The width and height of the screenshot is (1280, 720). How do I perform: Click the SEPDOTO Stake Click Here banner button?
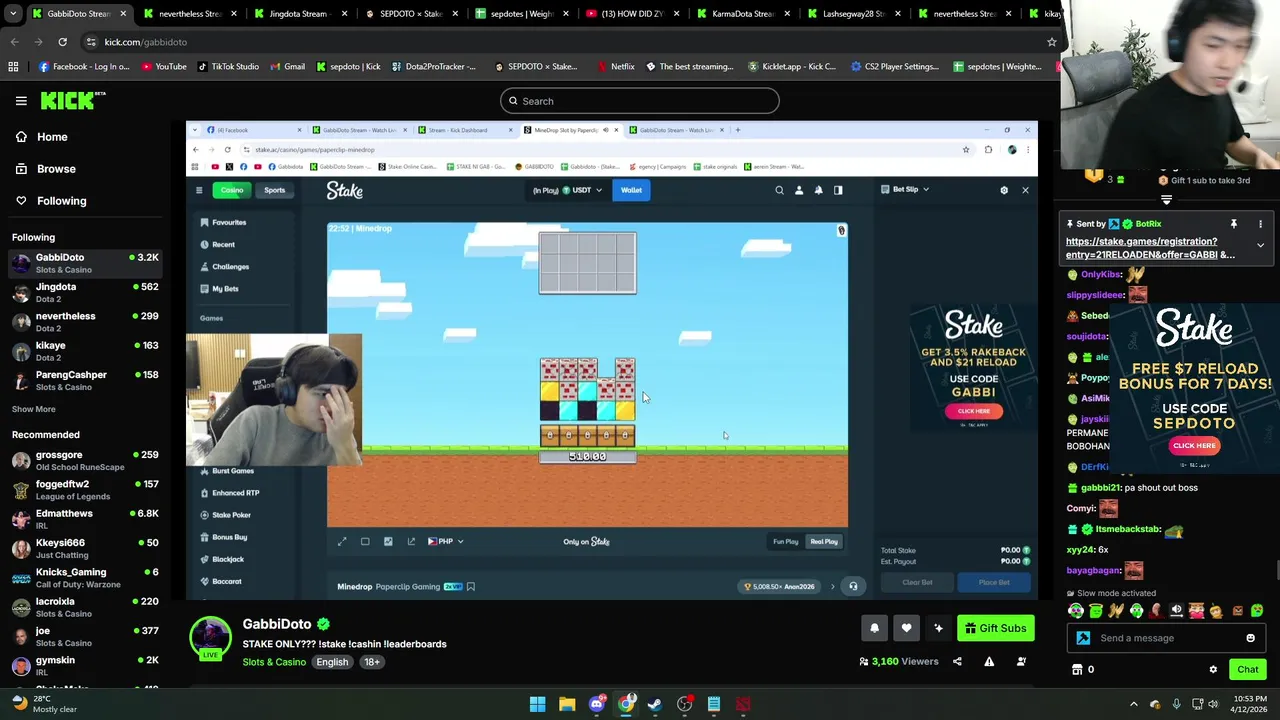pyautogui.click(x=1194, y=445)
